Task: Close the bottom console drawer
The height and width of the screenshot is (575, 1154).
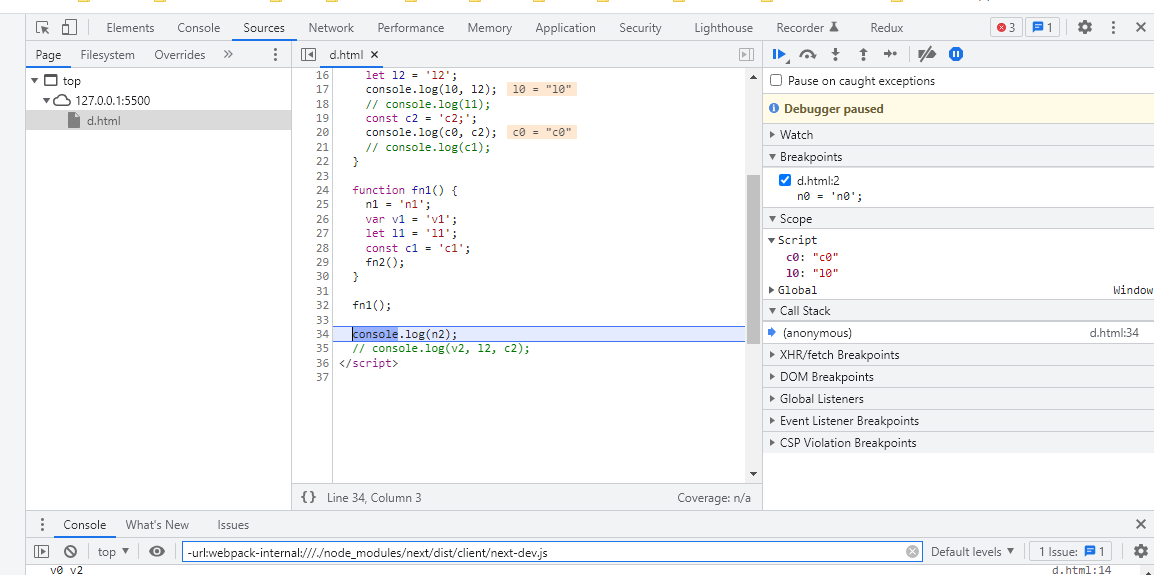Action: 1141,525
